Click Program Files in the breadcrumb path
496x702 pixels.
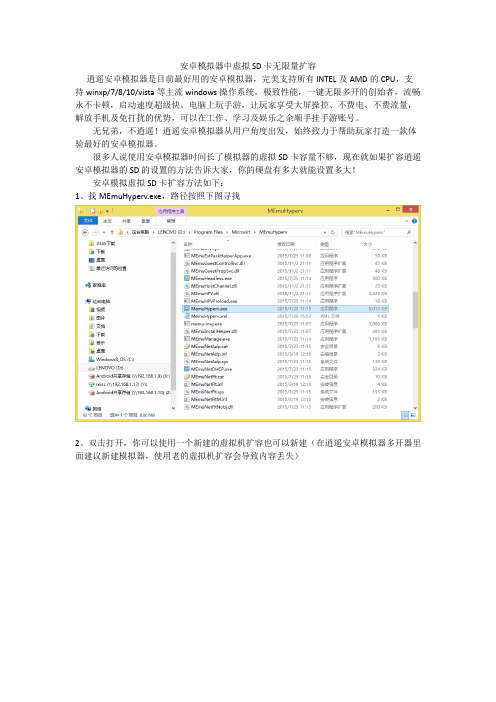coord(208,232)
